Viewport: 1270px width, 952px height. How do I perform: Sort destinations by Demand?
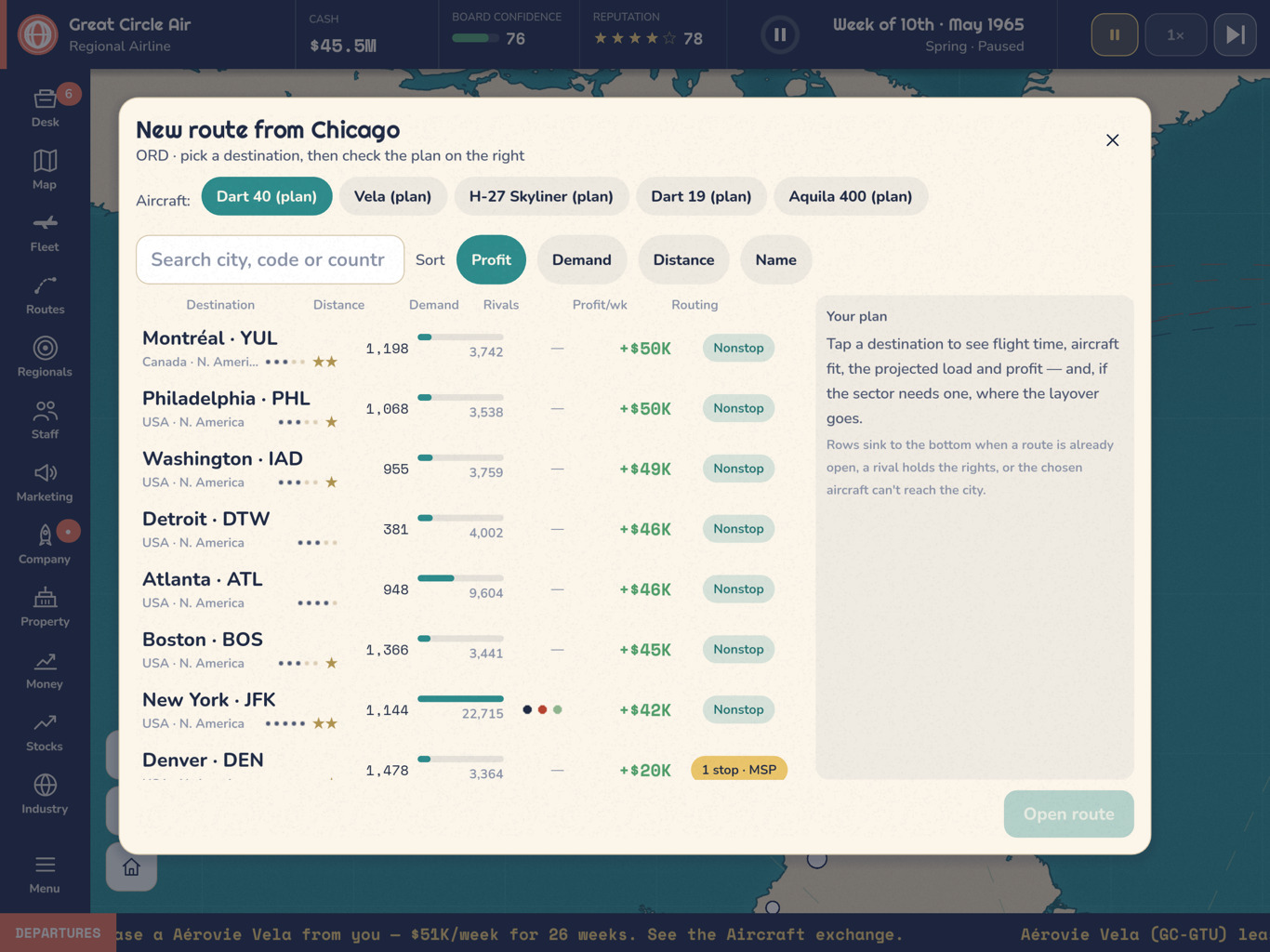582,259
